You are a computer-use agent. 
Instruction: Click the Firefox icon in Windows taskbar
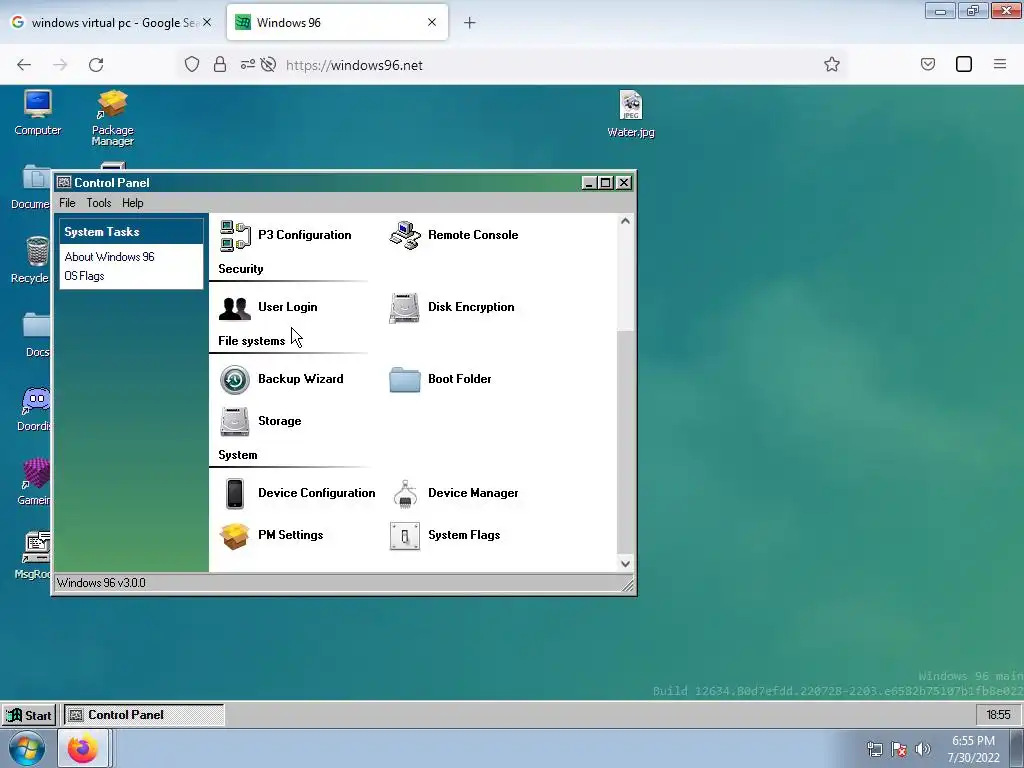[83, 748]
